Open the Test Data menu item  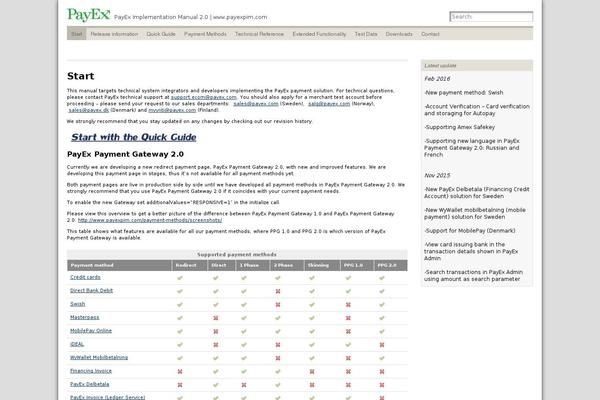366,34
